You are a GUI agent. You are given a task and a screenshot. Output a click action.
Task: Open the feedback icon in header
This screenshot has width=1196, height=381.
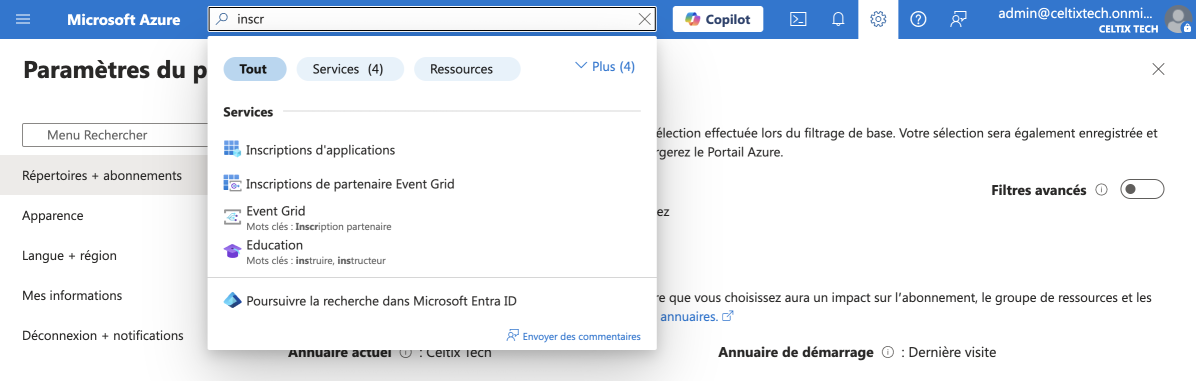tap(958, 19)
